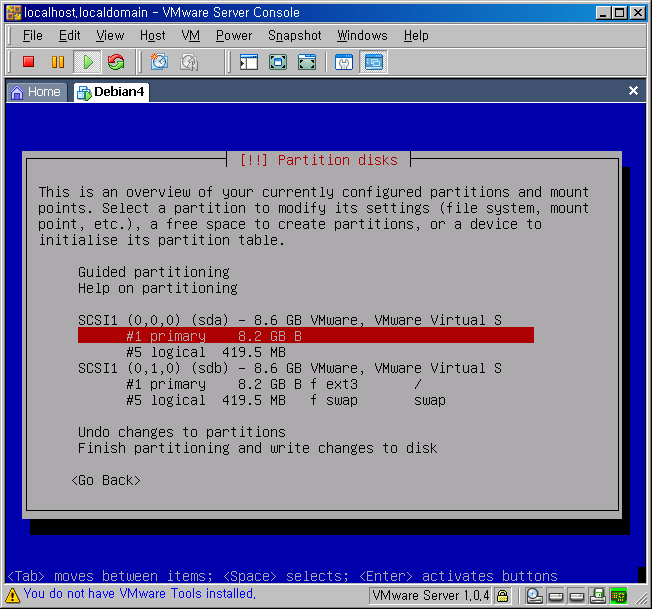Select the Debian4 tab

tap(111, 91)
